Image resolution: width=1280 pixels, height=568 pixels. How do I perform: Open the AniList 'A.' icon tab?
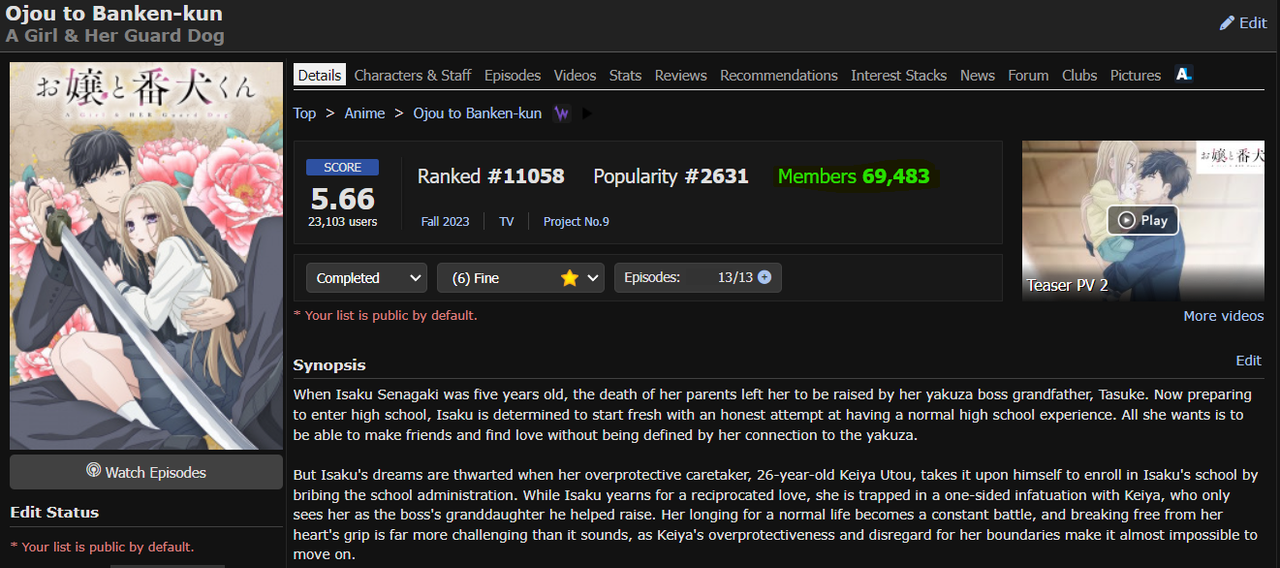(1183, 74)
